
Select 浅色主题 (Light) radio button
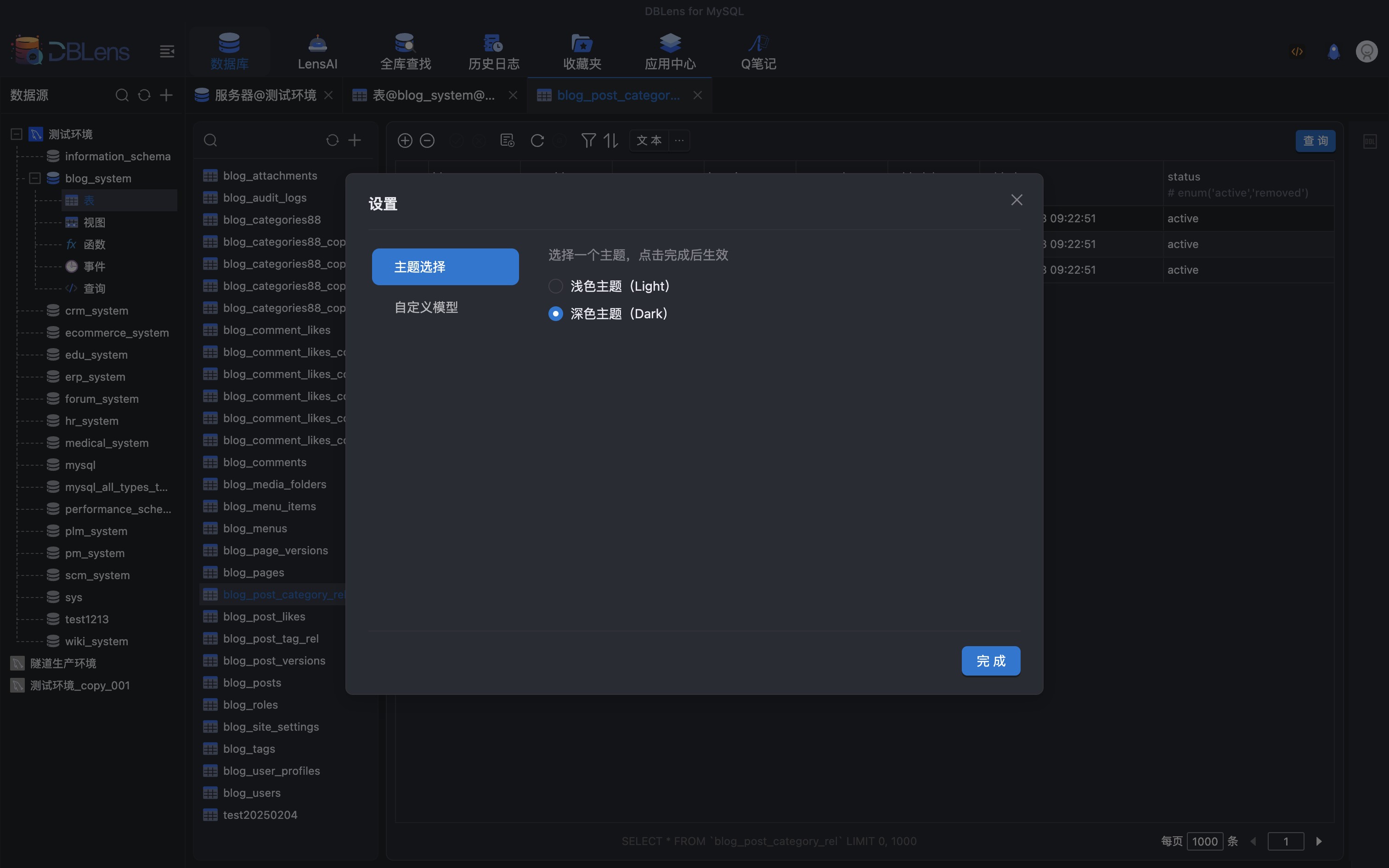[x=555, y=286]
